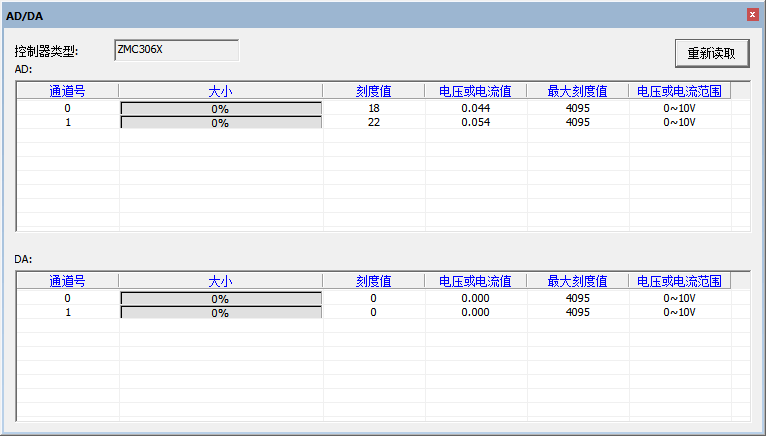
Task: Click the AD/DA title bar text
Action: [x=24, y=16]
